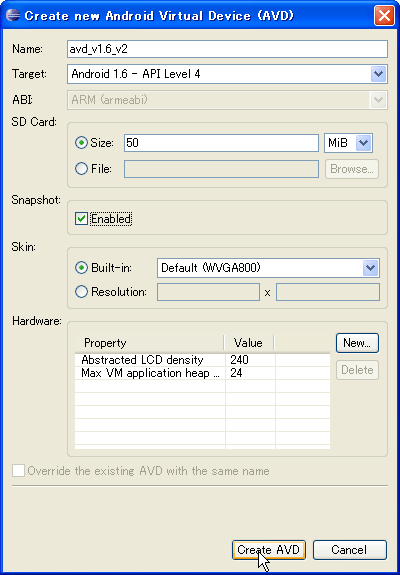This screenshot has height=575, width=400.
Task: Select the Built-in skin radio button
Action: (81, 268)
